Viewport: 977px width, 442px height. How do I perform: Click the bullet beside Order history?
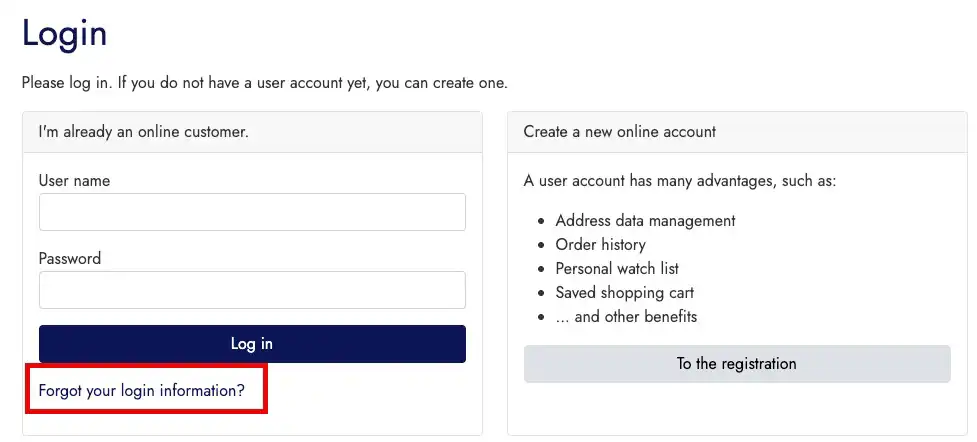(x=542, y=245)
